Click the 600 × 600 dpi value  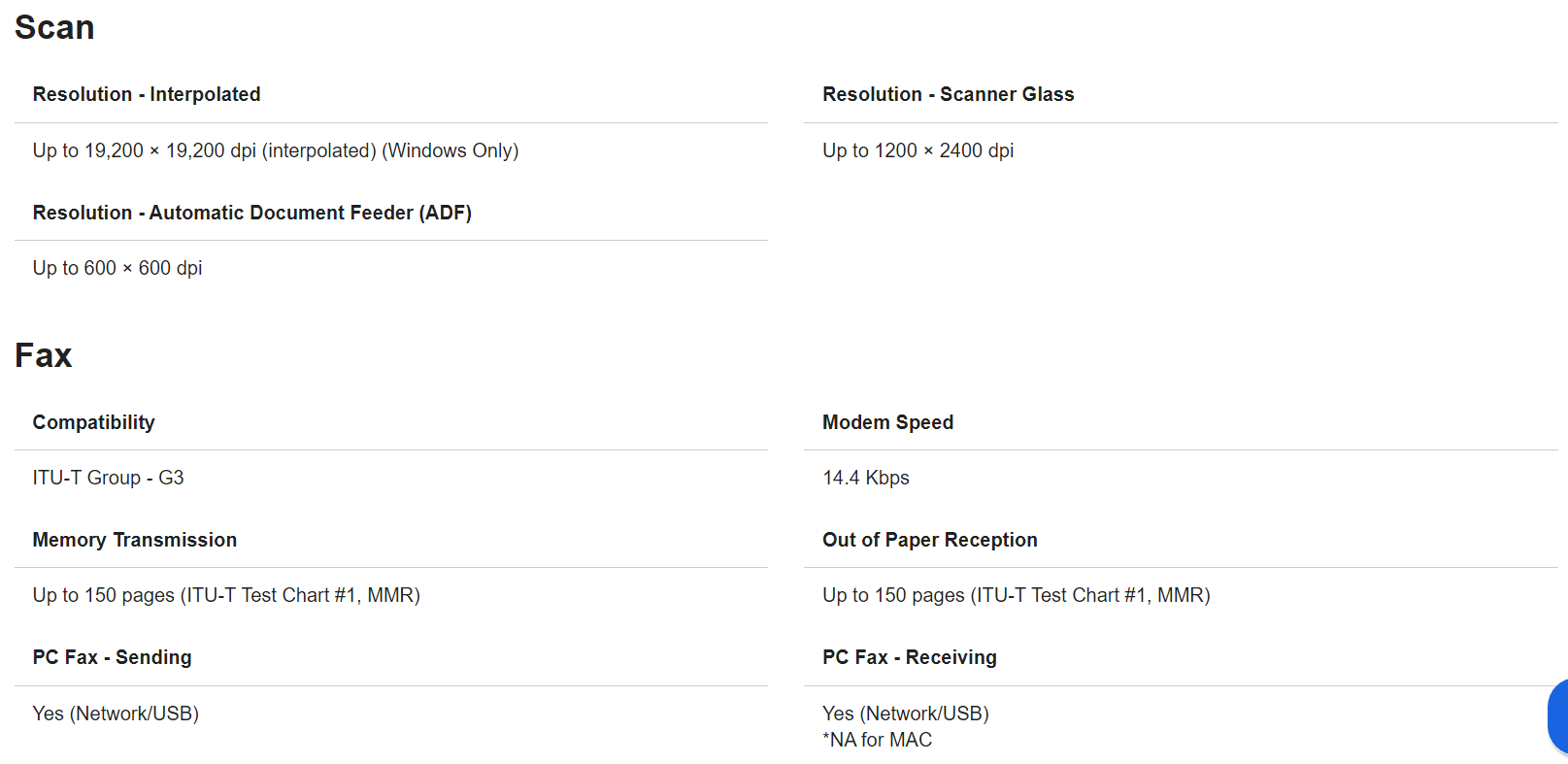[x=117, y=268]
